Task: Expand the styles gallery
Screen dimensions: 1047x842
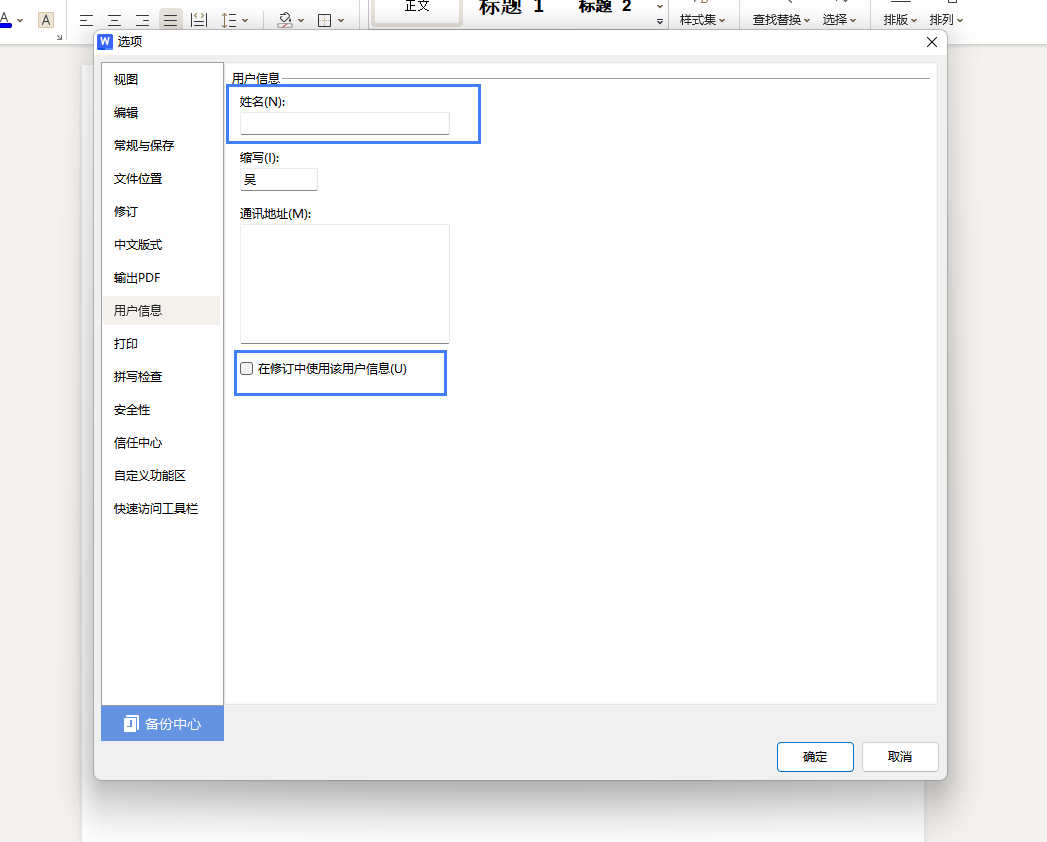Action: [660, 21]
